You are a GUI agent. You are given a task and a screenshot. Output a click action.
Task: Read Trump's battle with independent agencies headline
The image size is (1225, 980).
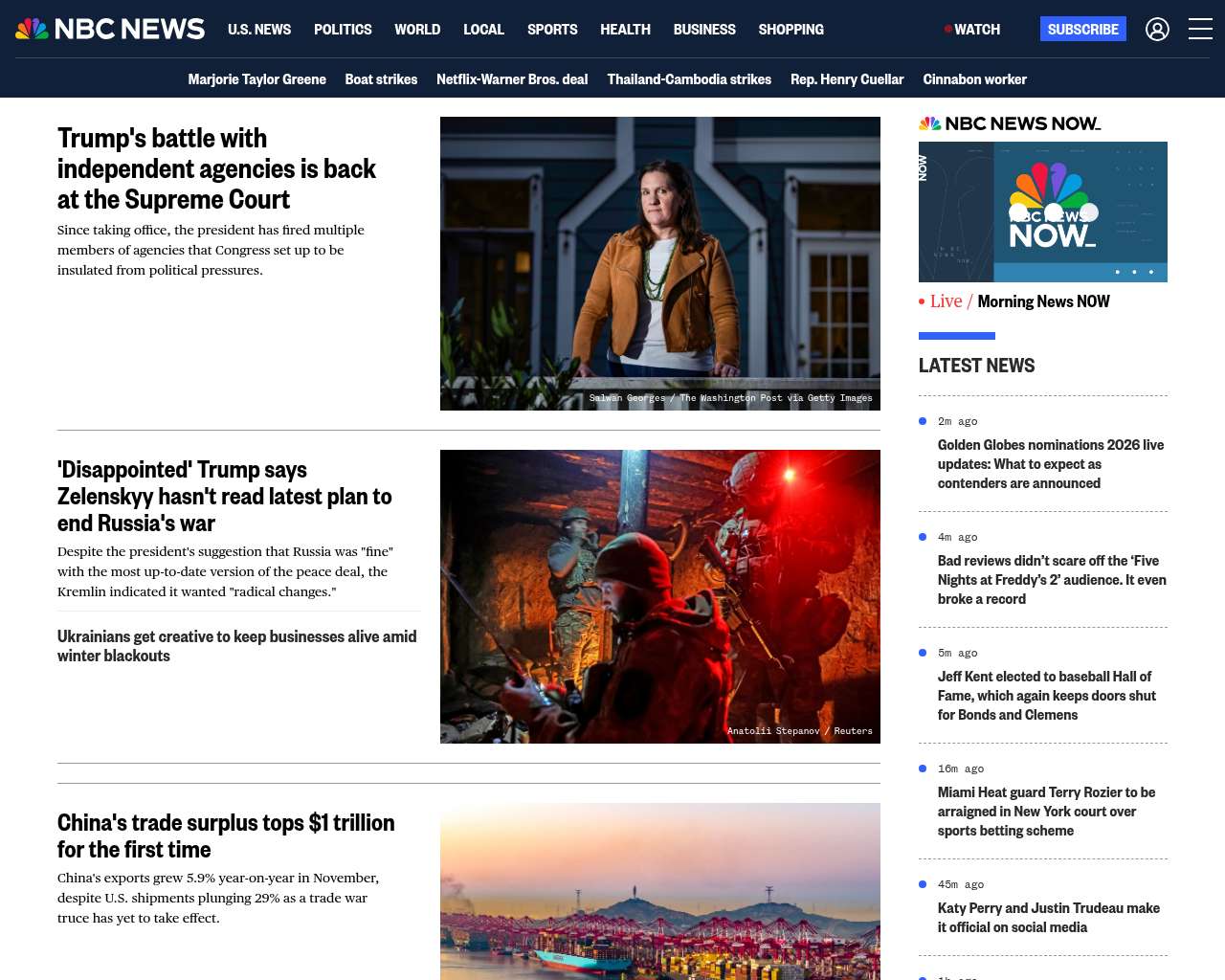217,168
